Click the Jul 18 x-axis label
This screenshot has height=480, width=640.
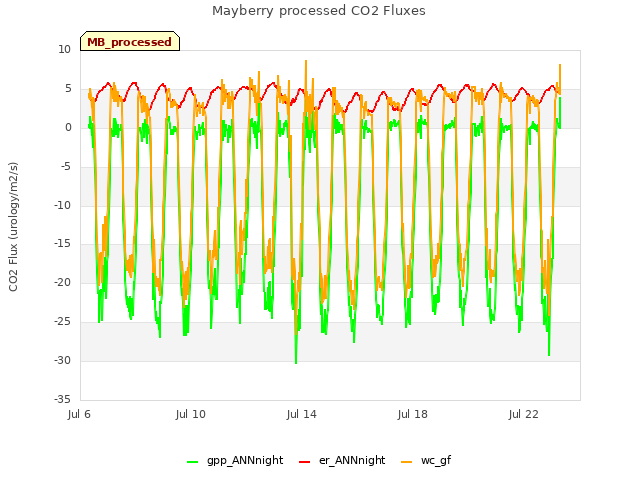tap(413, 414)
